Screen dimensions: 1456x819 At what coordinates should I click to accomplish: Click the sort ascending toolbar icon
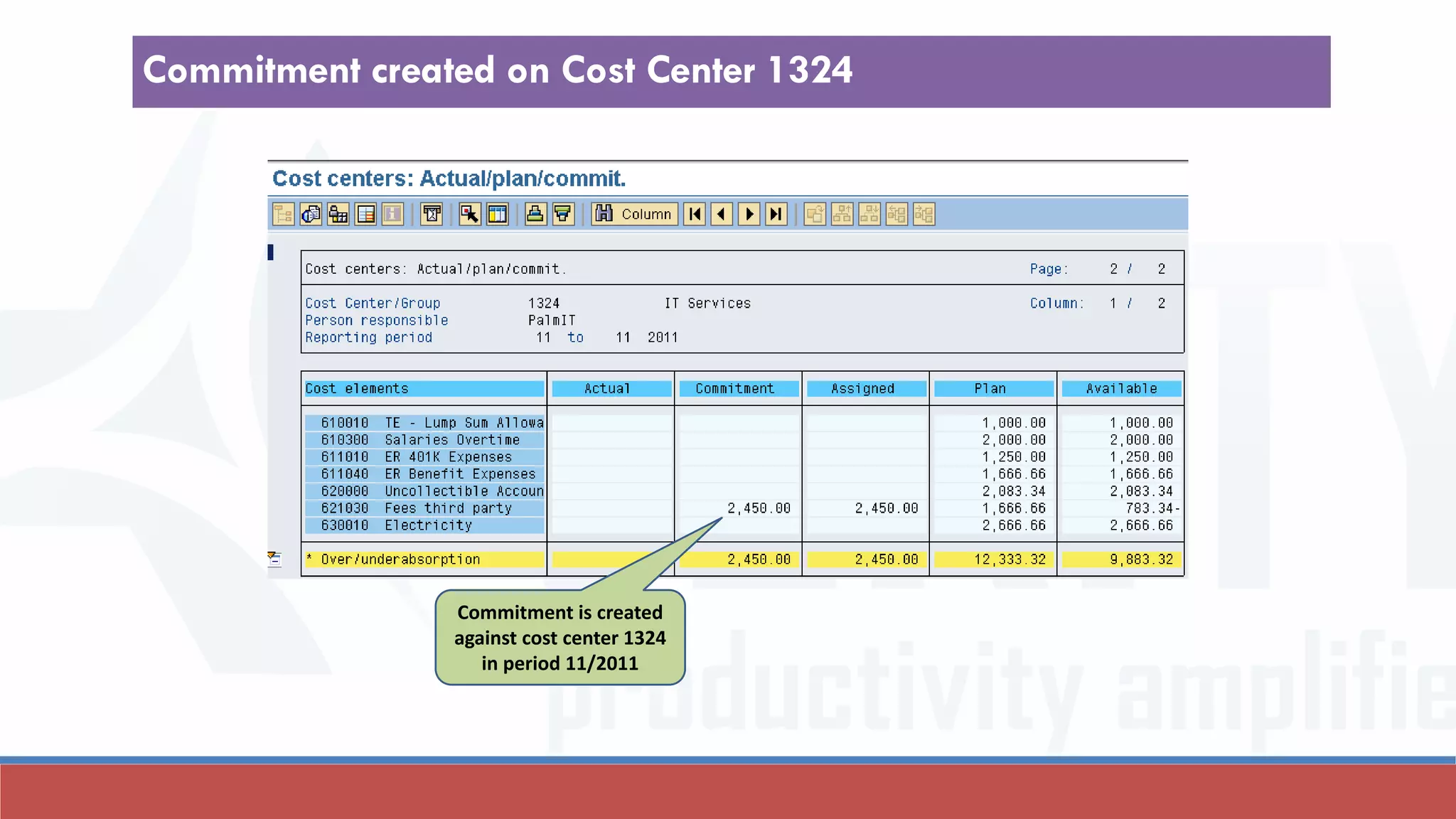[535, 214]
